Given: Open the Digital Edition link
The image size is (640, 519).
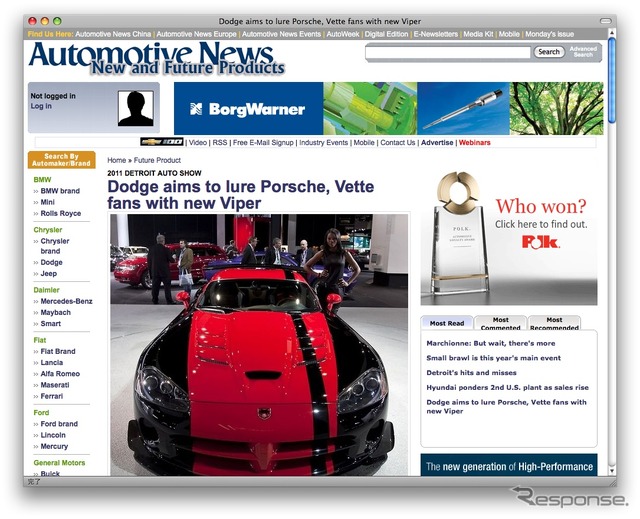Looking at the screenshot, I should [x=386, y=34].
